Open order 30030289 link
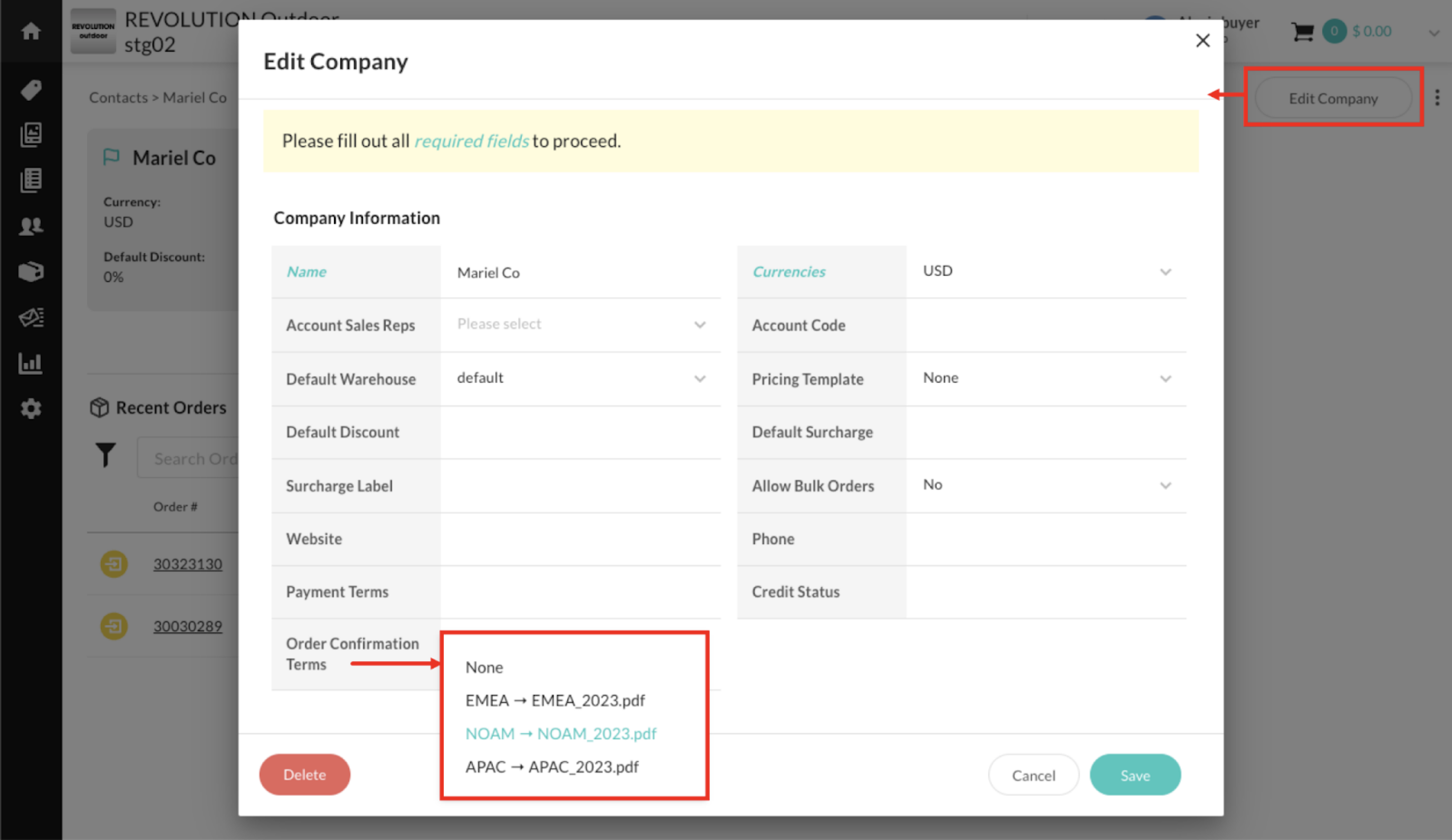The image size is (1452, 840). point(187,625)
